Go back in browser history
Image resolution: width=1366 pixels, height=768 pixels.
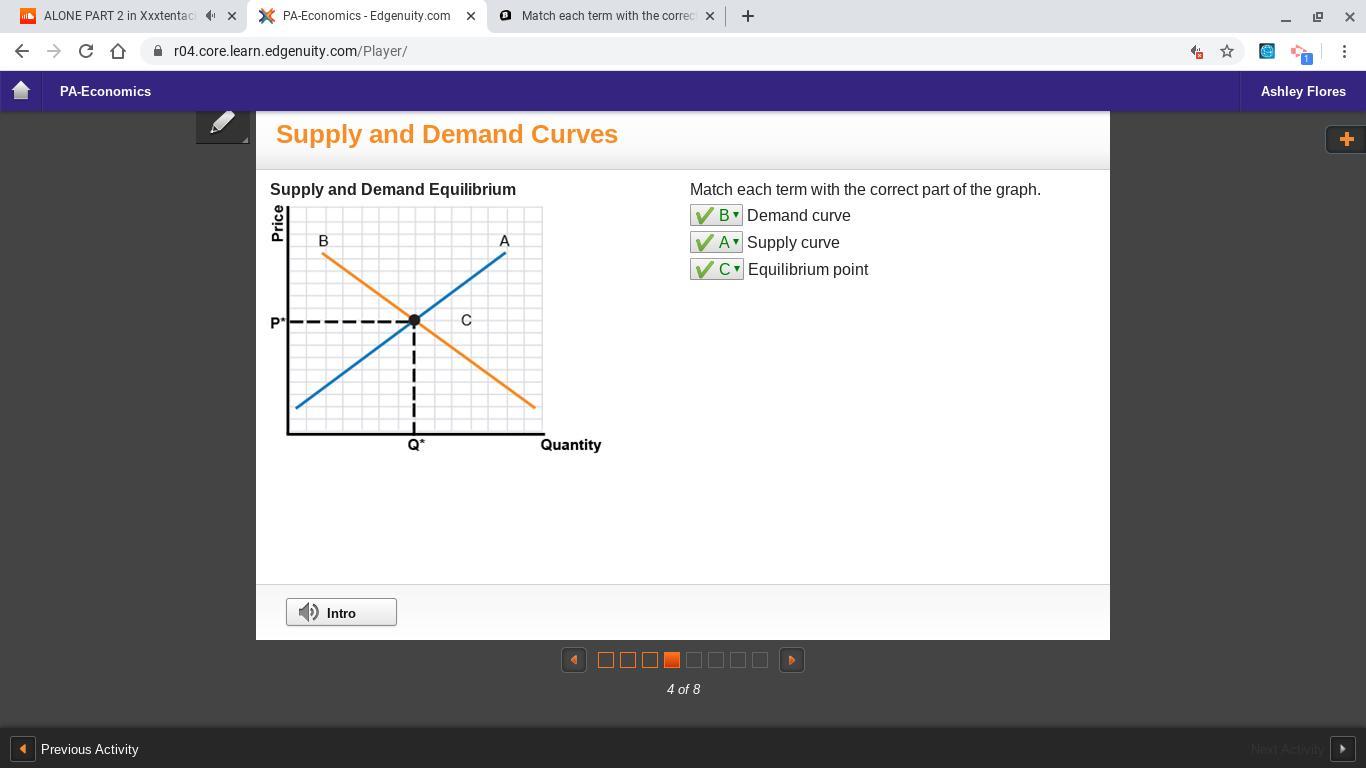[22, 51]
